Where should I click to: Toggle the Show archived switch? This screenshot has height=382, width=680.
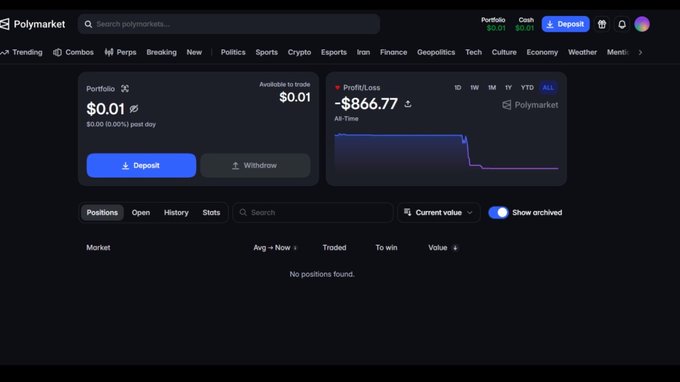(498, 212)
